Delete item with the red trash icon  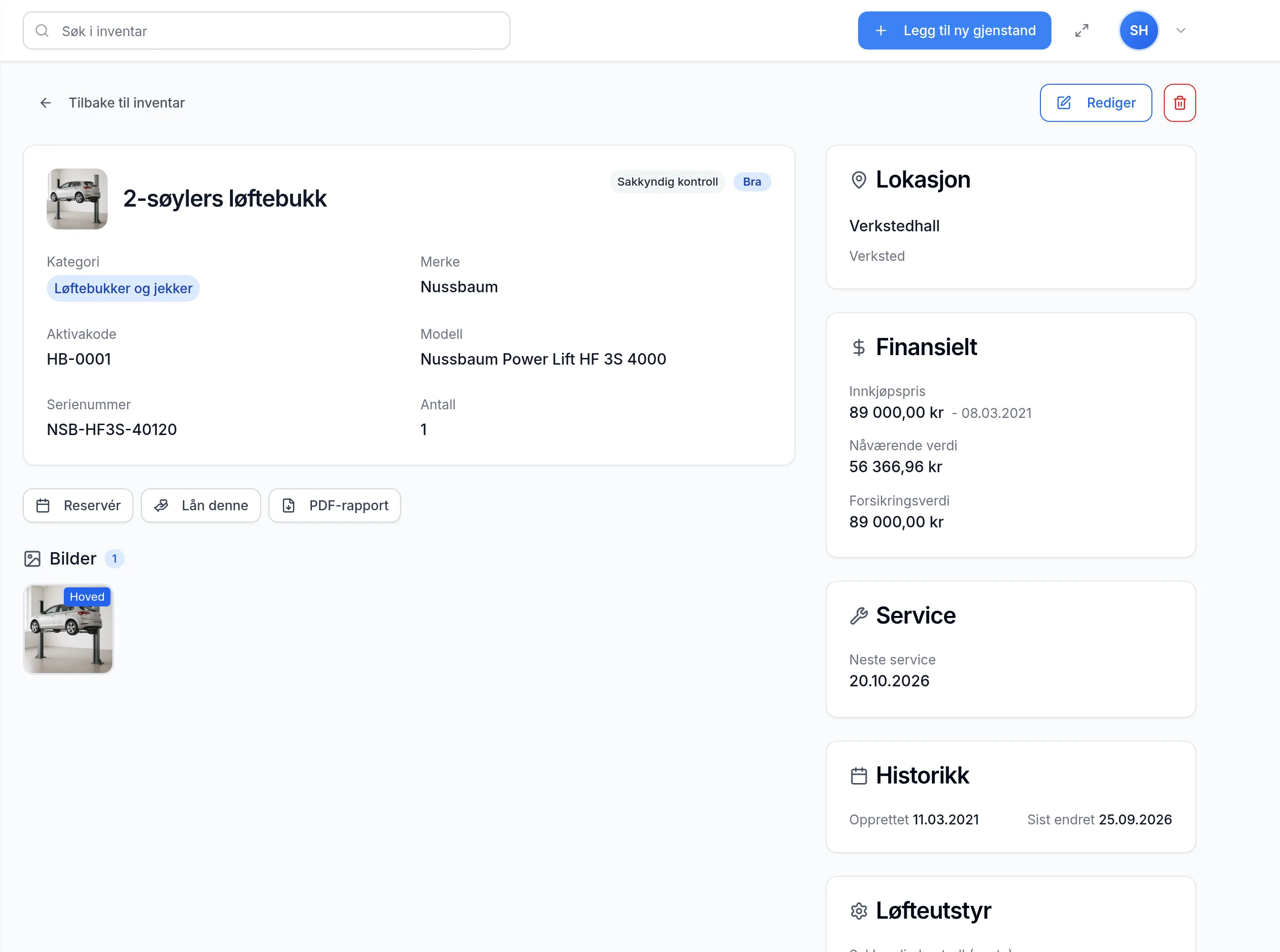[x=1179, y=102]
